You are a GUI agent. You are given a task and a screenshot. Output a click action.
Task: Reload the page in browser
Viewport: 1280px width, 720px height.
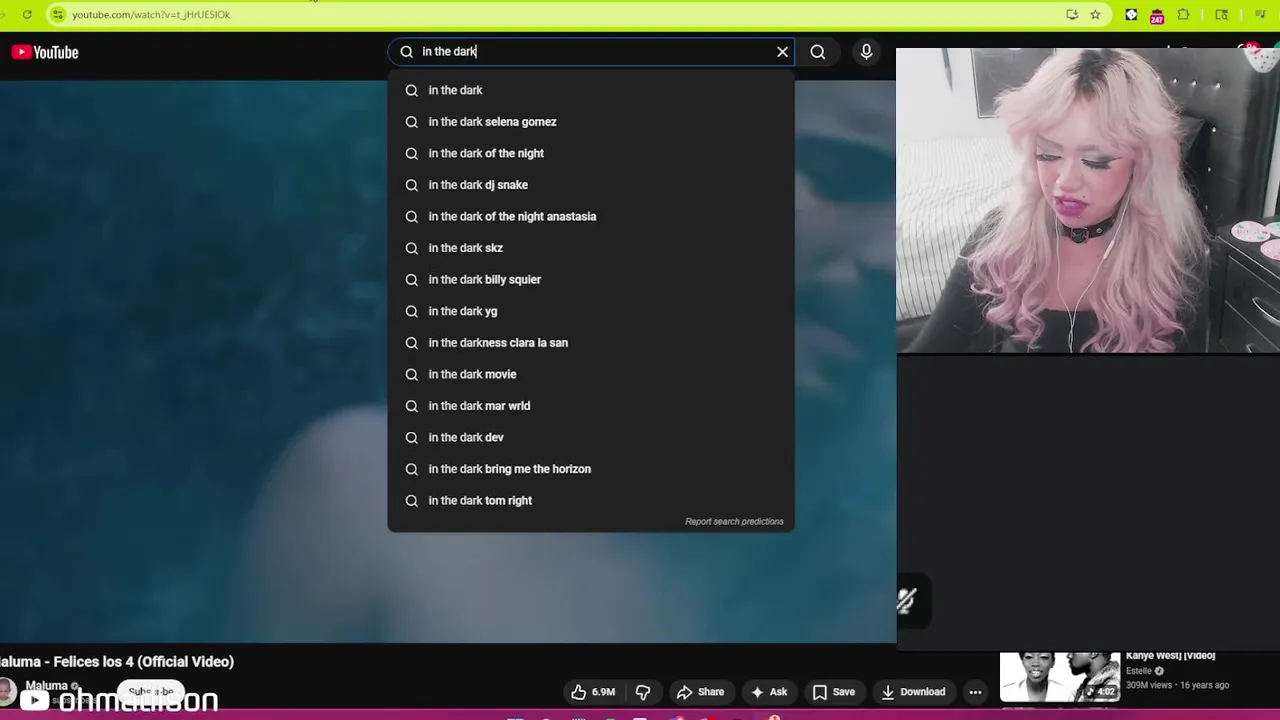coord(27,14)
